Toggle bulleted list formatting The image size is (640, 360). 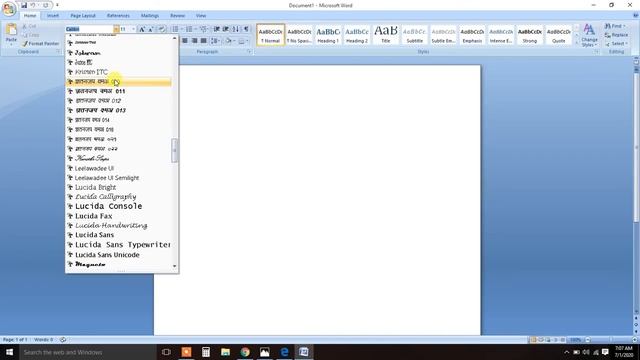click(176, 29)
